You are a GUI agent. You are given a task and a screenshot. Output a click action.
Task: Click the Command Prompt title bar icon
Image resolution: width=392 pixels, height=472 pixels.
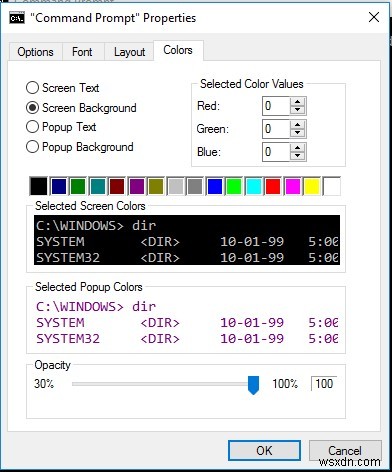pos(17,18)
